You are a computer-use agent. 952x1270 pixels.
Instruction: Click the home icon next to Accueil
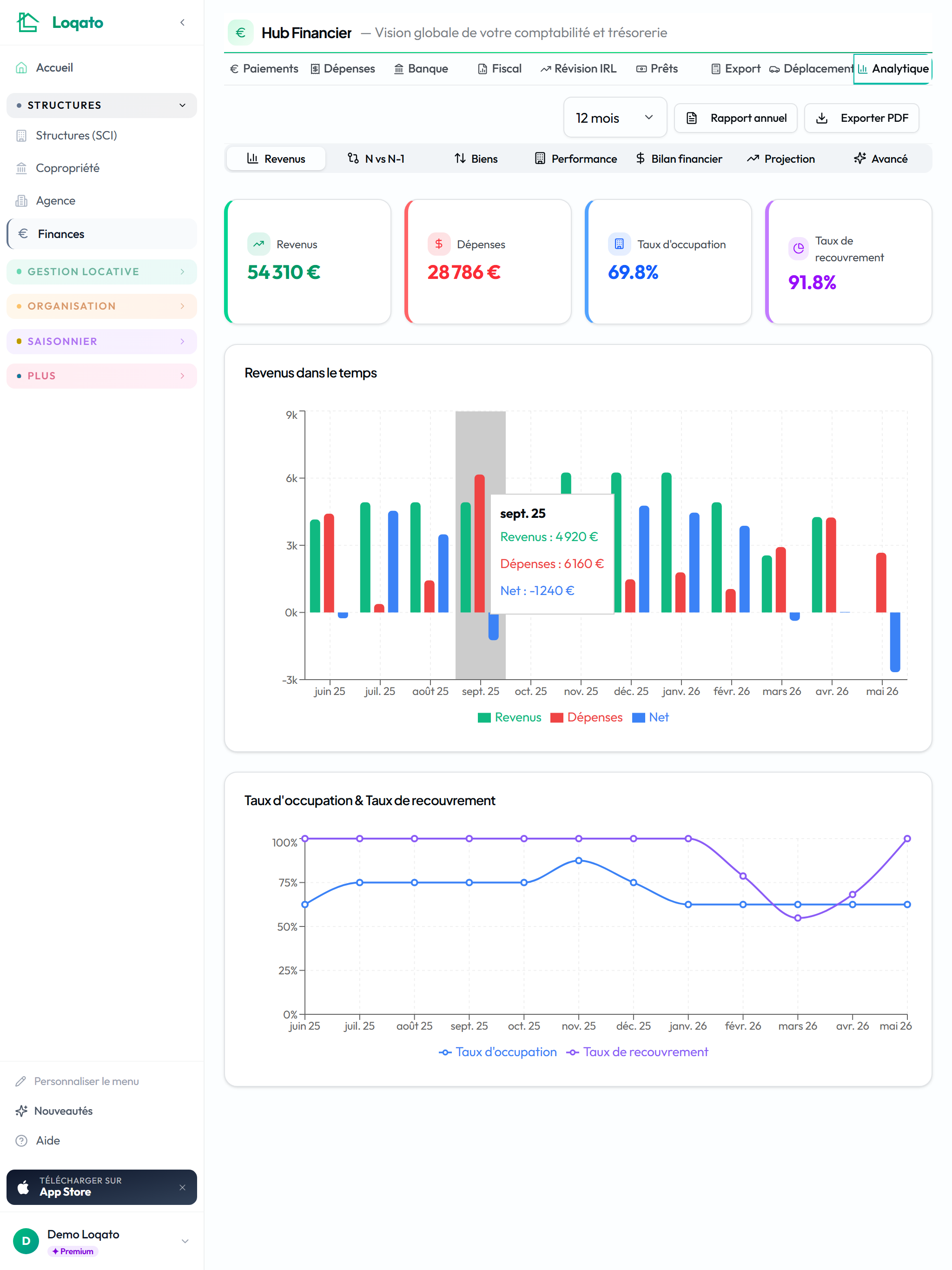pos(21,68)
